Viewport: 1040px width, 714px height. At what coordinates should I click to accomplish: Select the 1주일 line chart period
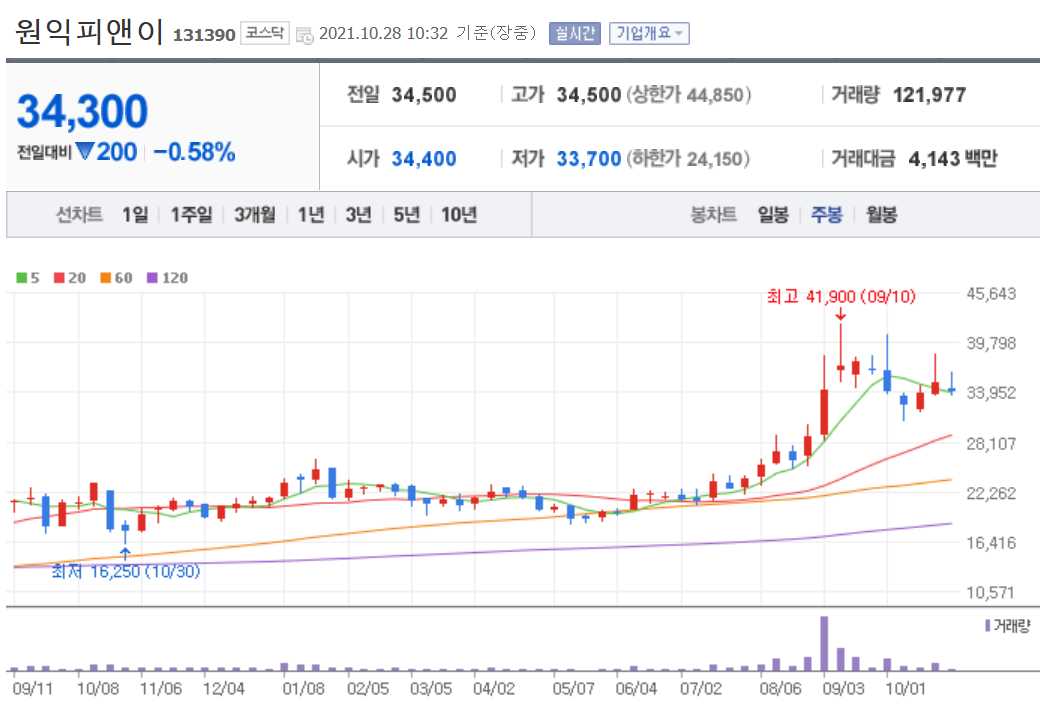[x=191, y=214]
